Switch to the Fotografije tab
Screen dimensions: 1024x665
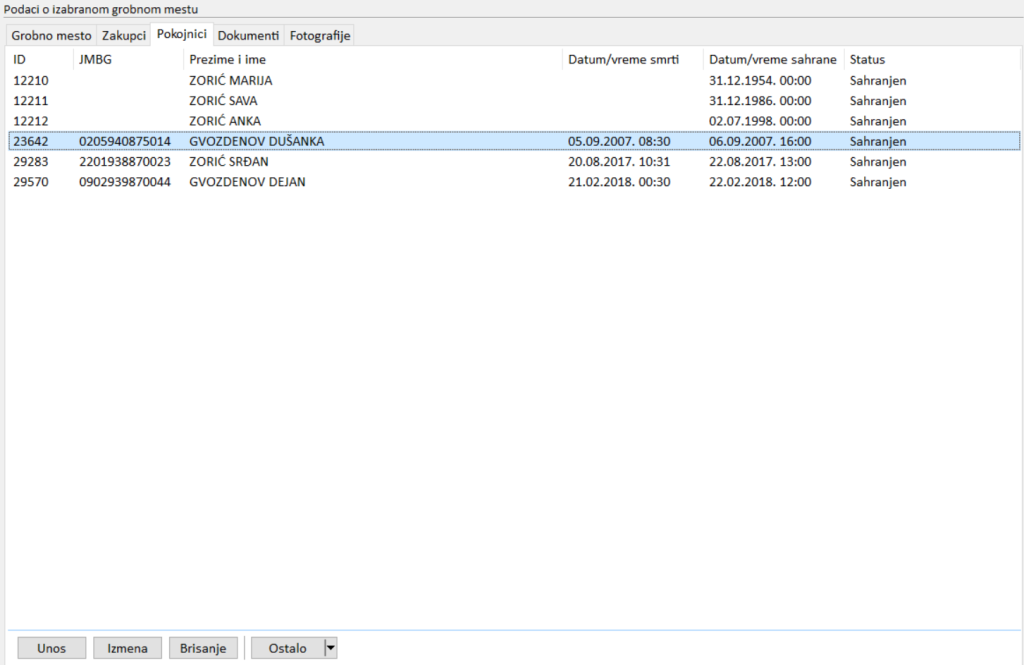tap(319, 36)
